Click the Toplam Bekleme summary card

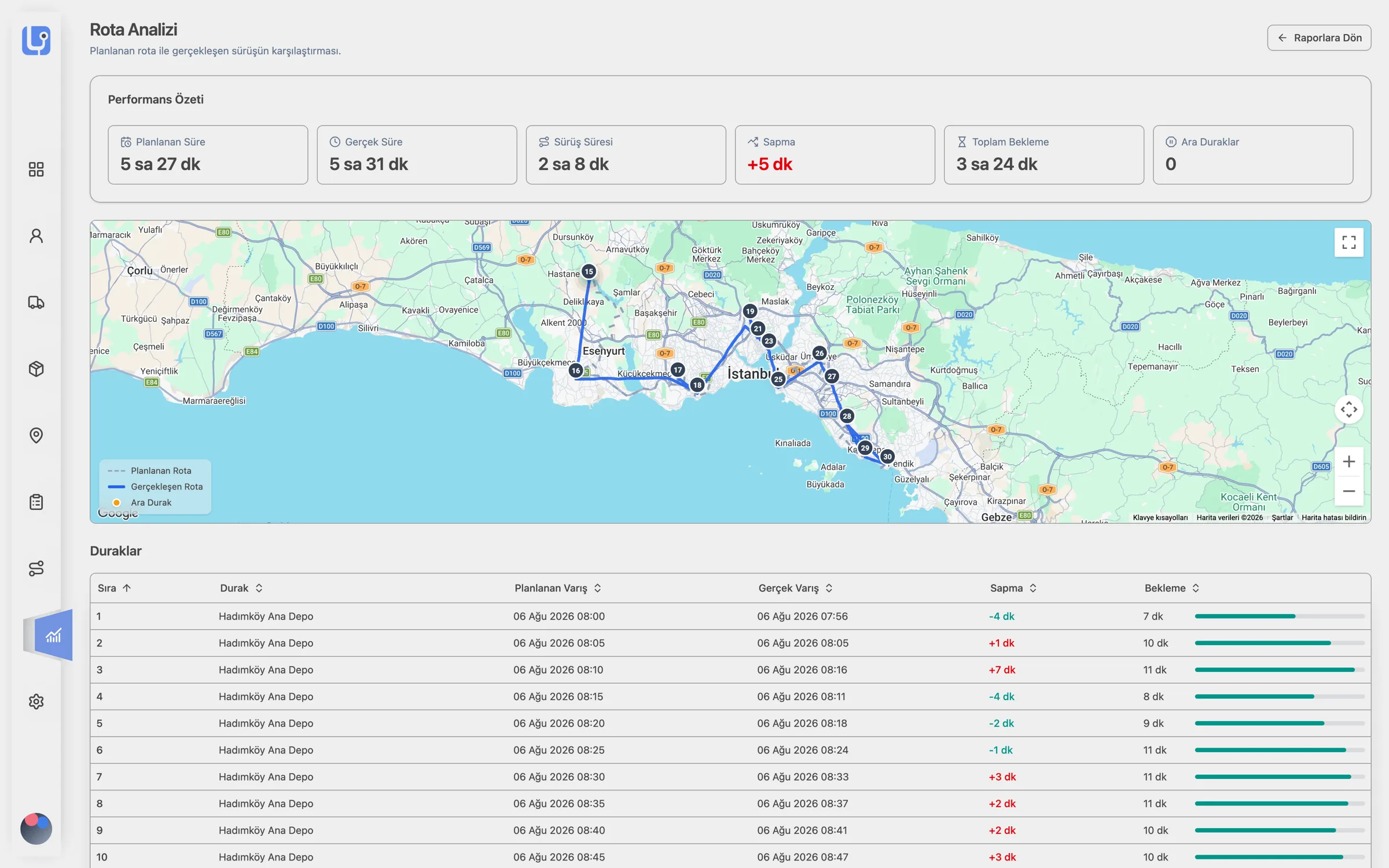pos(1043,155)
